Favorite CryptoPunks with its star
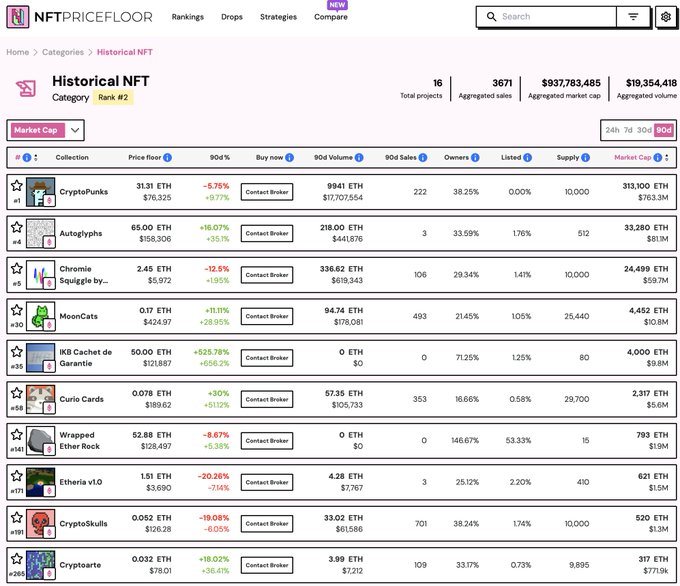Screen dimensions: 680x586 pos(17,186)
